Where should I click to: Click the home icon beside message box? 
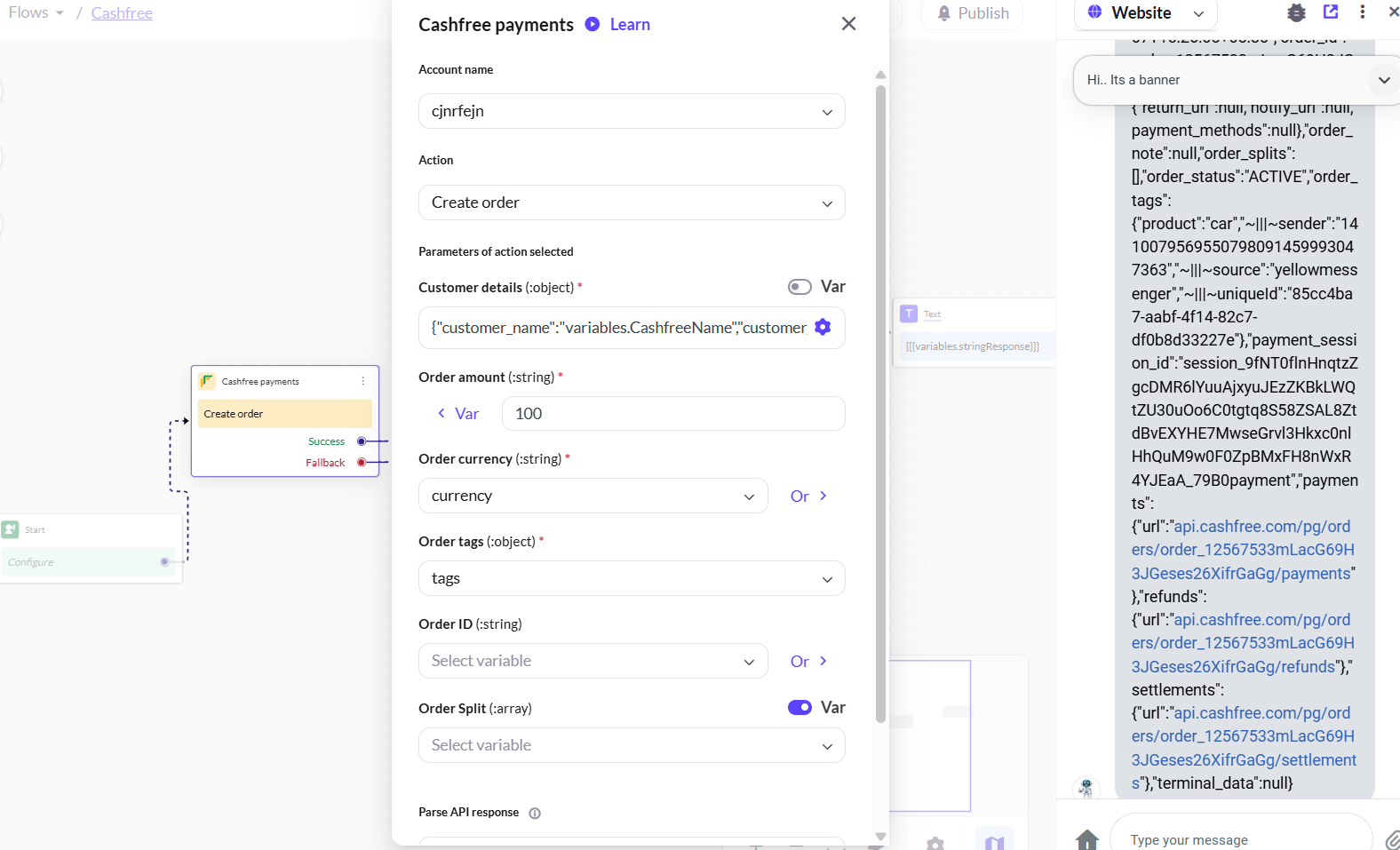(1086, 838)
